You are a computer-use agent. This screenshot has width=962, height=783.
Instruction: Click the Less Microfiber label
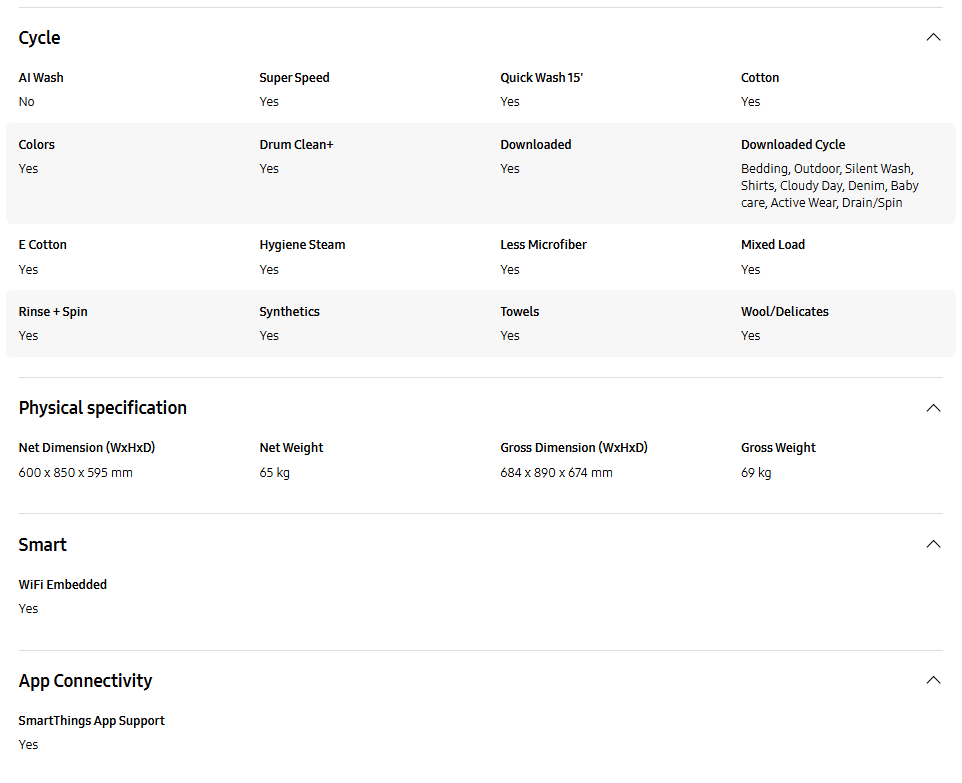pos(543,245)
